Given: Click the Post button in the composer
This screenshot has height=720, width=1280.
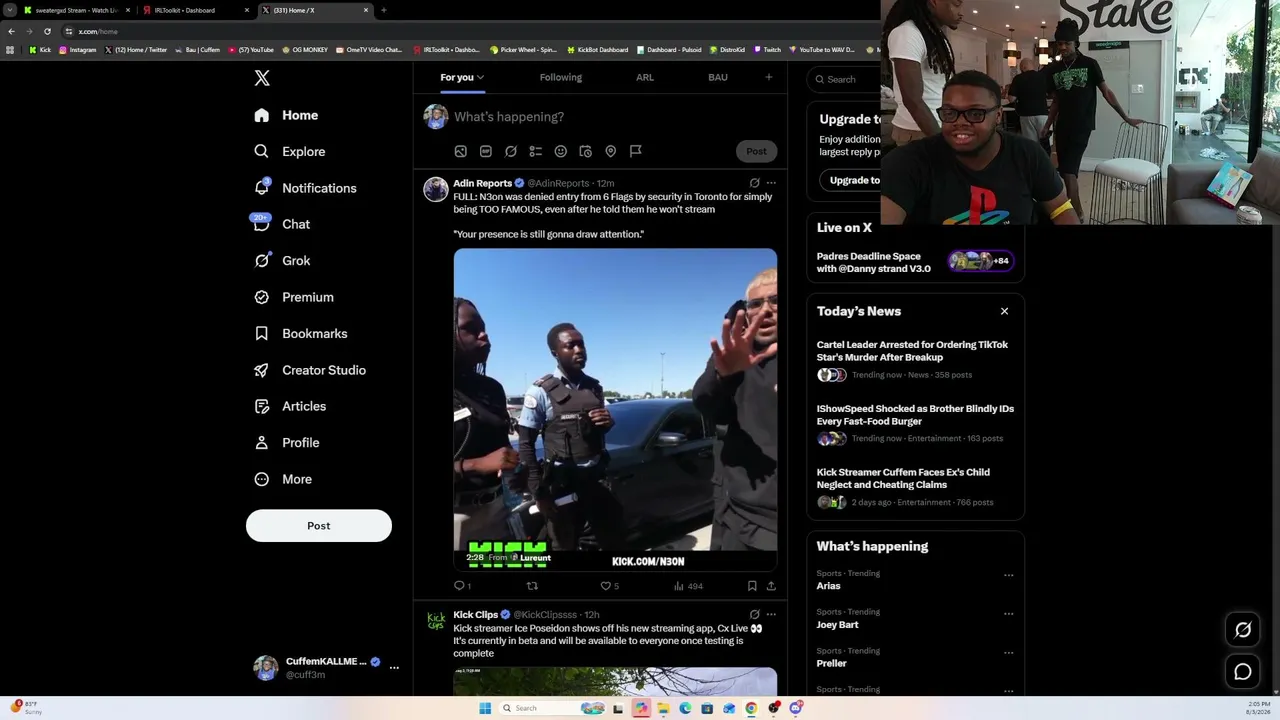Looking at the screenshot, I should click(756, 151).
